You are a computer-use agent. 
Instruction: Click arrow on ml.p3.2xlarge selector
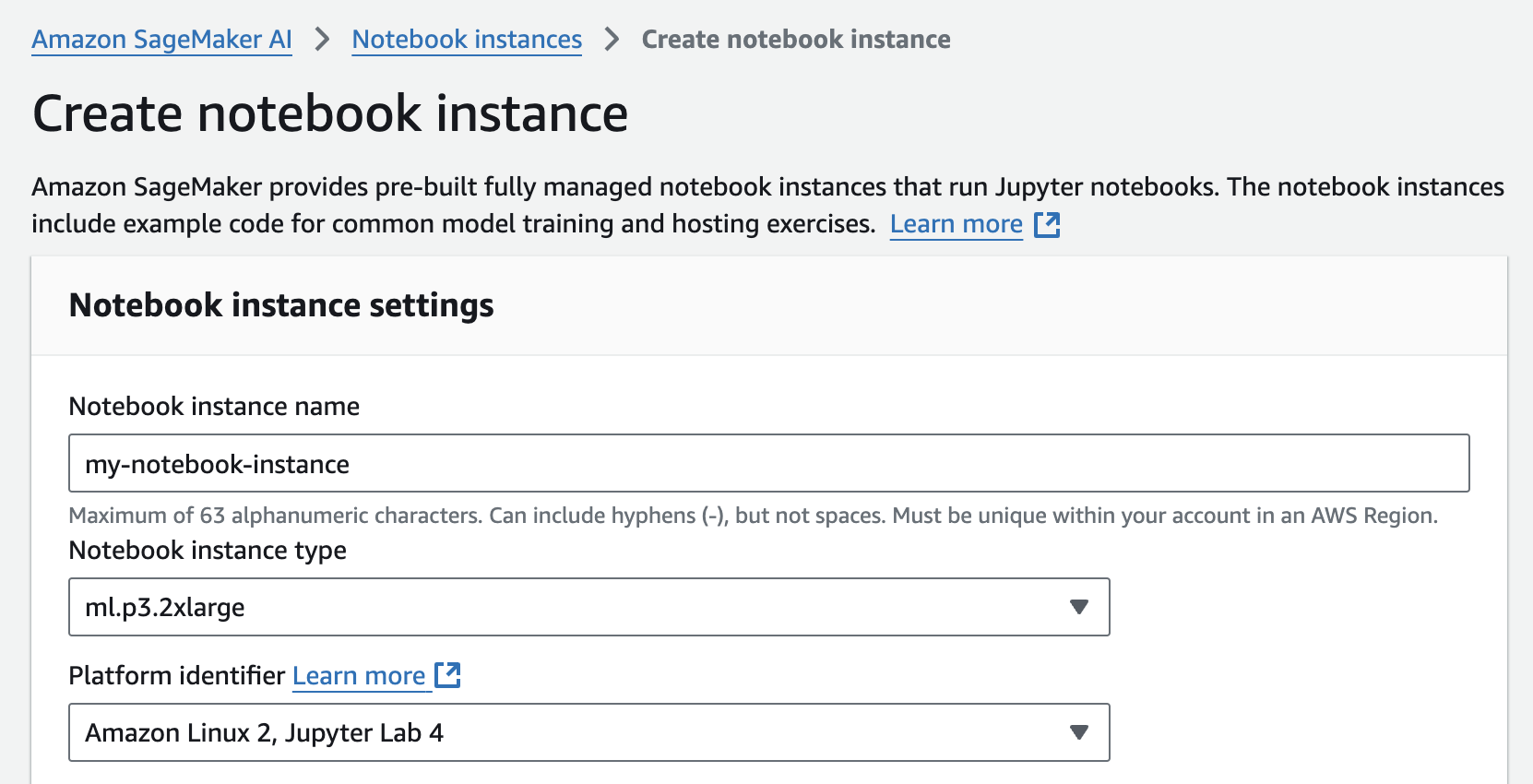point(1078,607)
